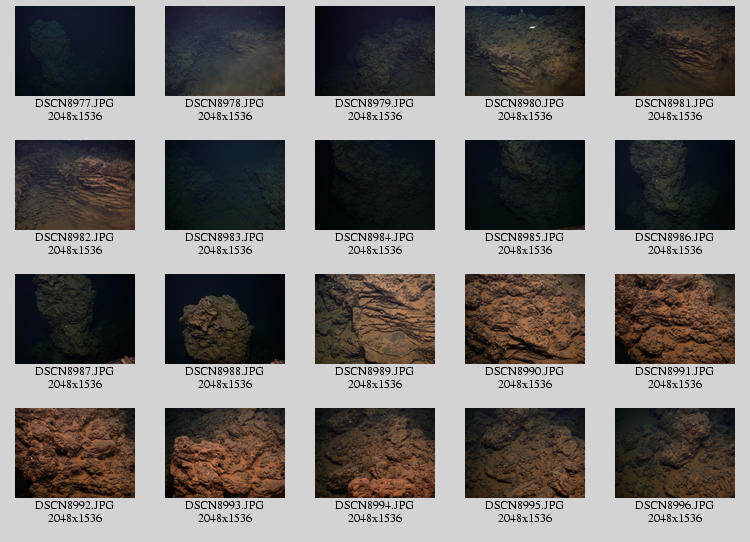
Task: View the DSCN8986.JPG rock pillar thumbnail
Action: tap(675, 185)
